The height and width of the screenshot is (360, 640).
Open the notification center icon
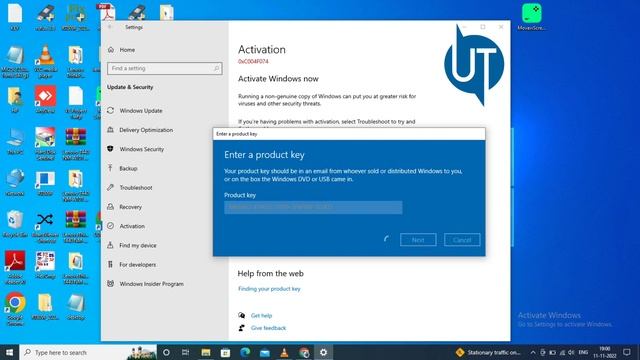tap(627, 352)
